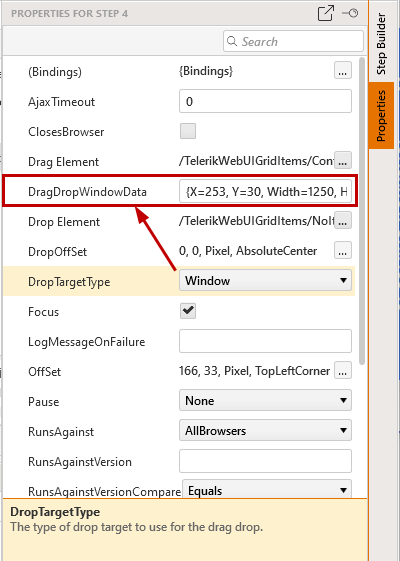Click the search magnifier icon

(x=232, y=41)
